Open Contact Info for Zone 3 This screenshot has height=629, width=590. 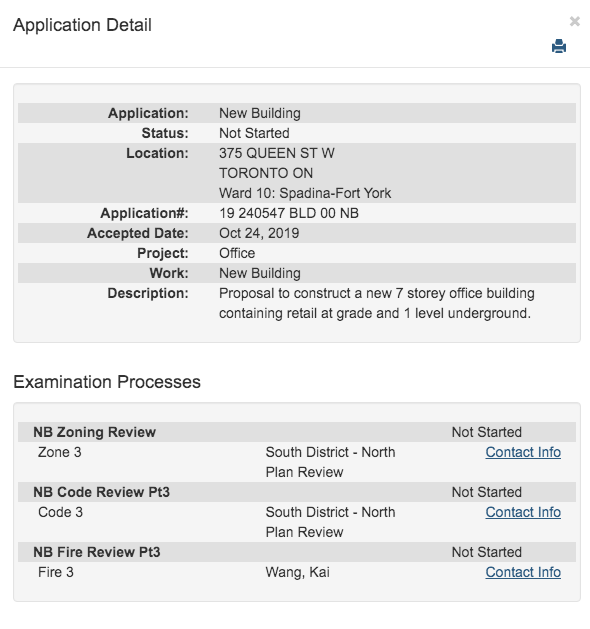click(523, 452)
